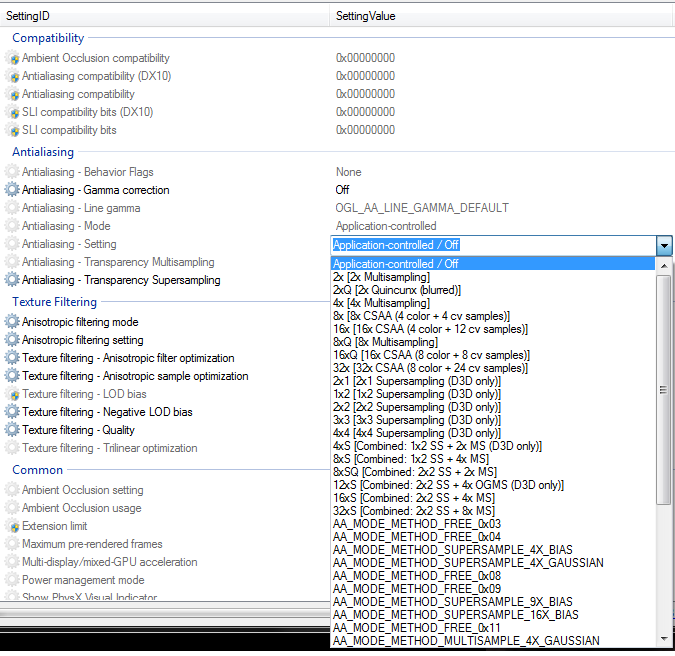Choose 32xS Combined 2x2 SS + 8x MS
Screen dimensions: 675x656
(493, 511)
